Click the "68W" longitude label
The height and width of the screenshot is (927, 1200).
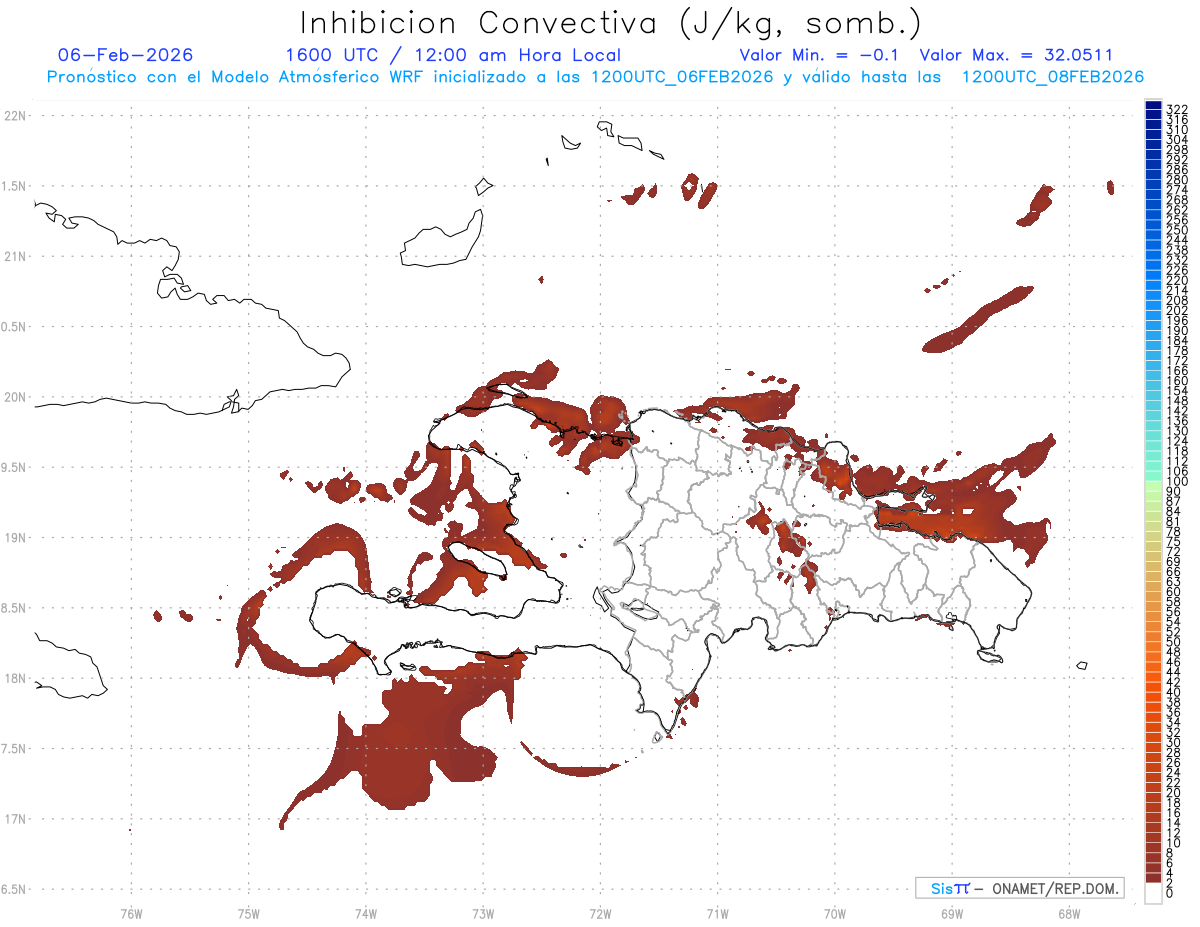point(1069,912)
